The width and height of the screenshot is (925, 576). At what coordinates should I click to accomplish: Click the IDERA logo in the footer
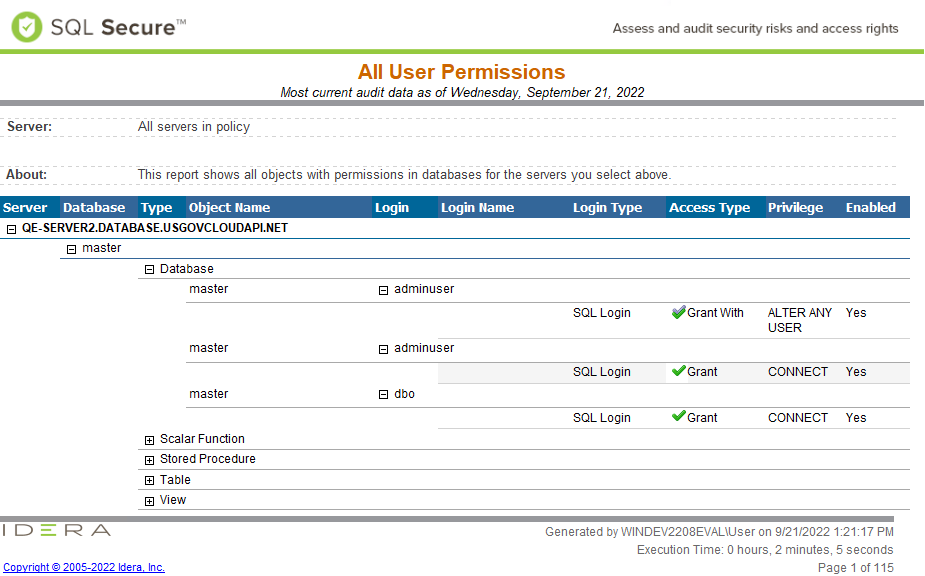point(56,530)
